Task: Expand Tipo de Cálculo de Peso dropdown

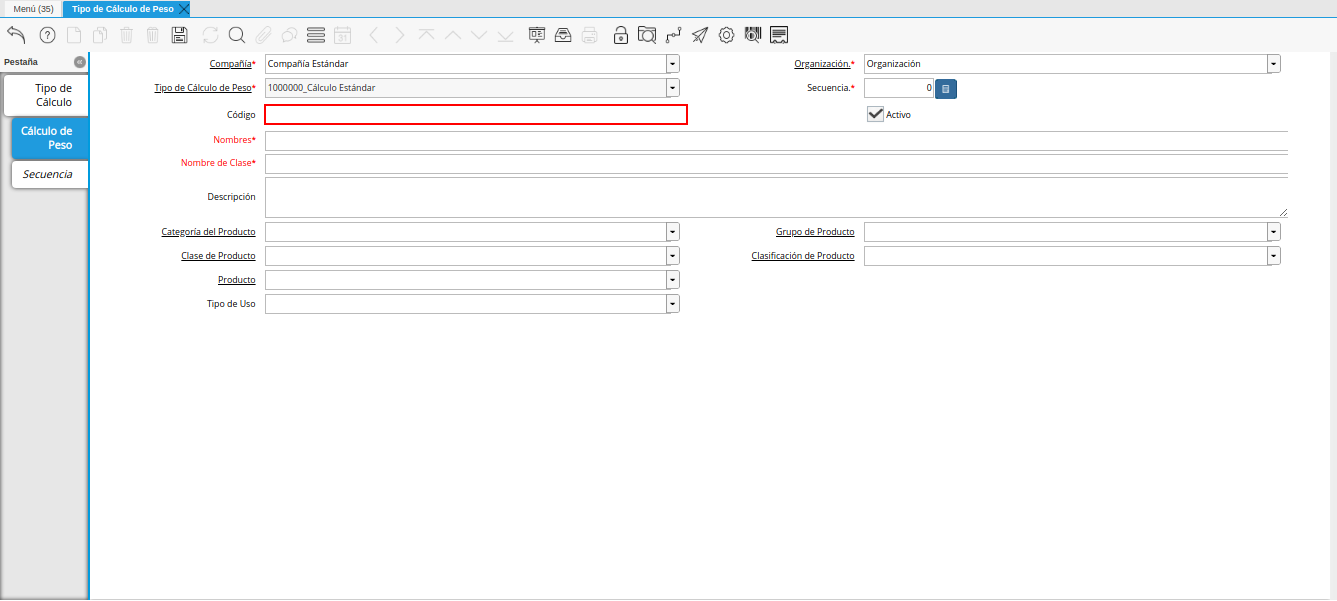Action: pos(672,88)
